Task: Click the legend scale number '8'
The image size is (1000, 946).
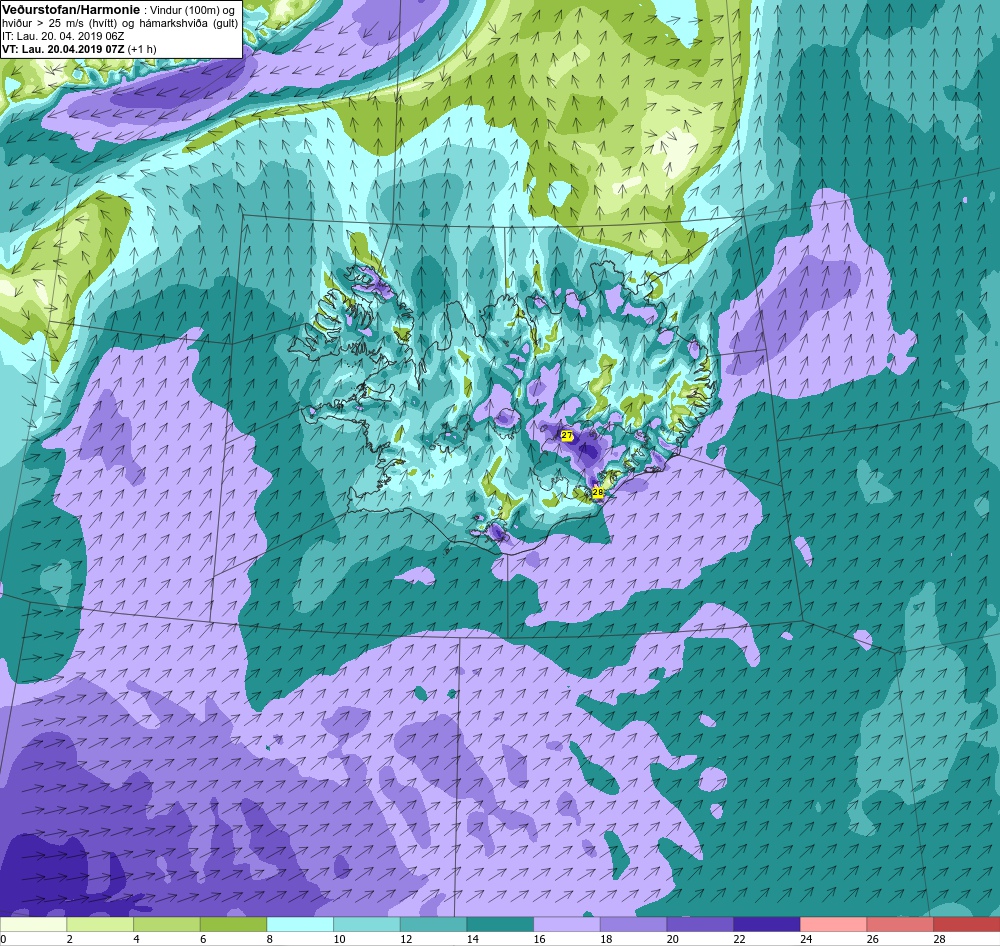Action: pos(270,939)
